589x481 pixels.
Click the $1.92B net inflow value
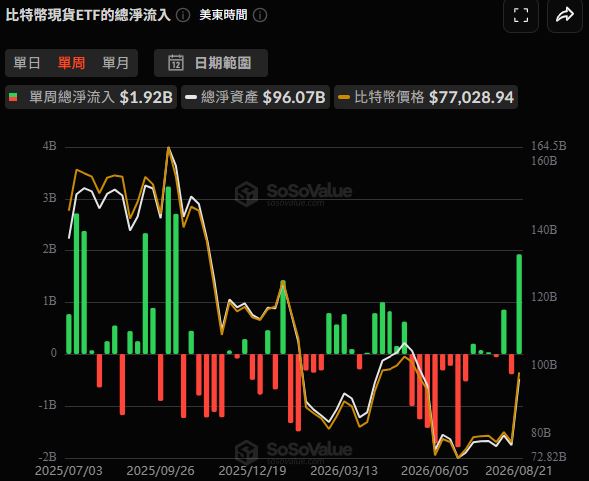[146, 97]
